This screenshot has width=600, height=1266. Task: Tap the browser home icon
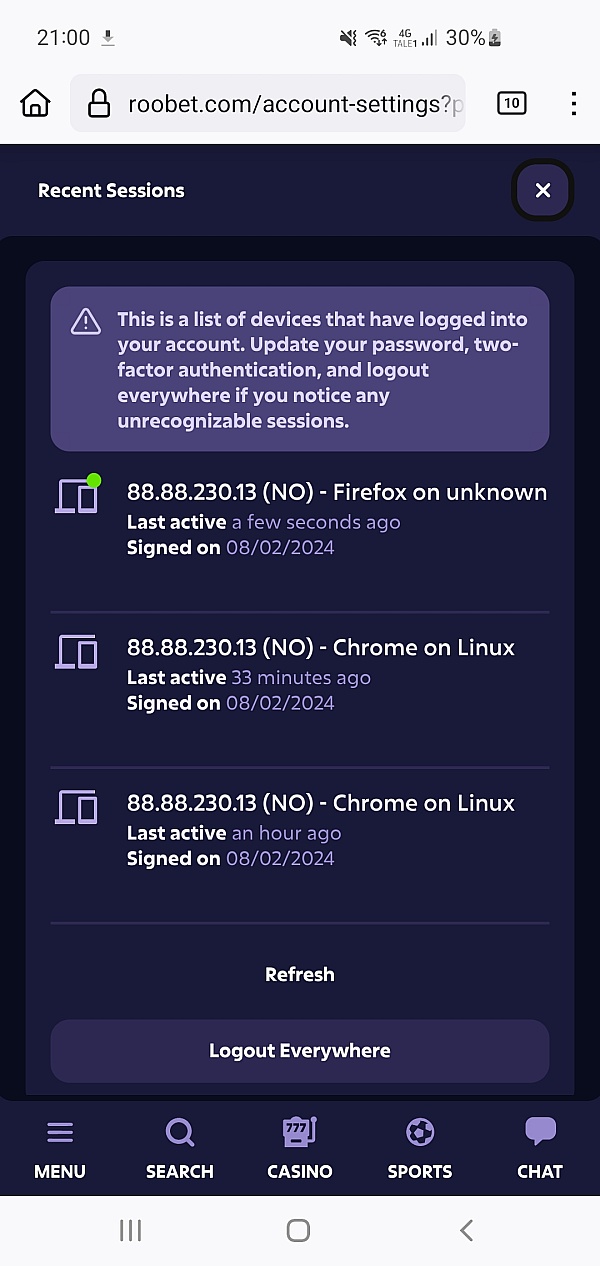coord(35,103)
